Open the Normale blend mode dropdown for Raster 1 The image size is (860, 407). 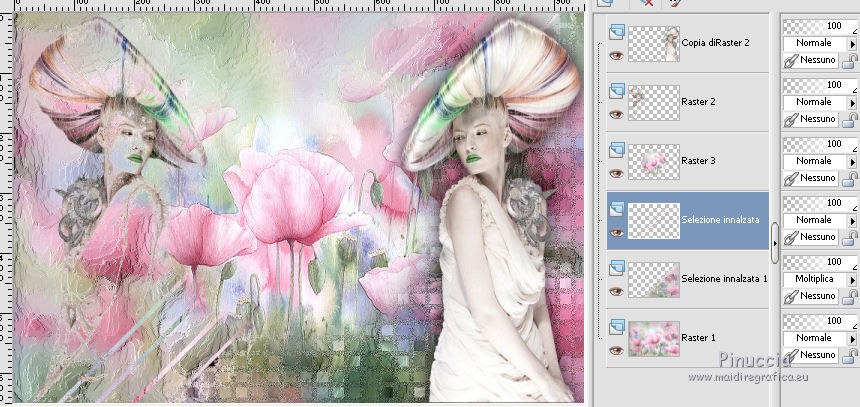[820, 338]
